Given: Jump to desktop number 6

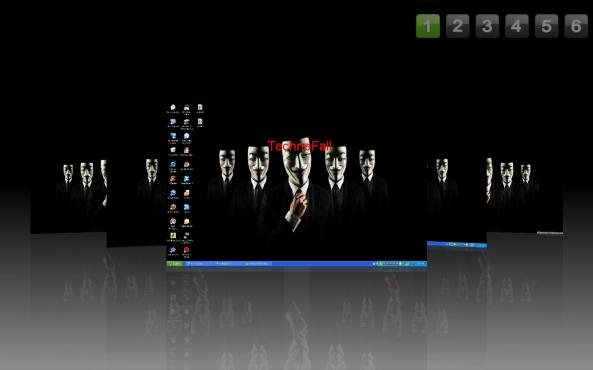Looking at the screenshot, I should tap(576, 26).
